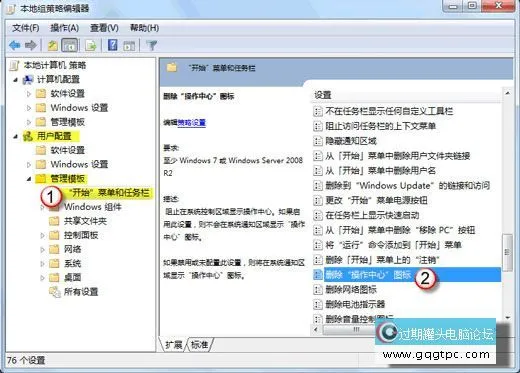
Task: Switch to the 标准 tab
Action: coord(200,344)
